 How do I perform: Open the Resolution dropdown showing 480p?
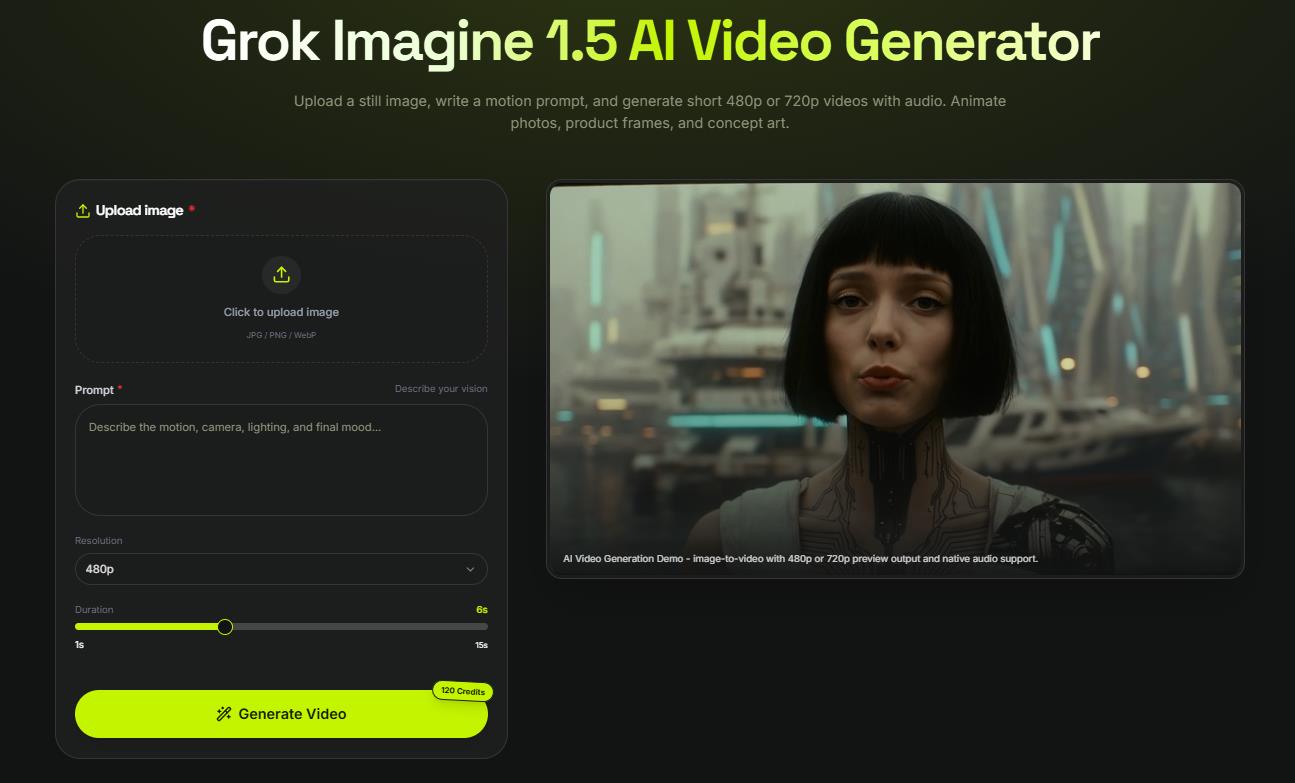281,569
